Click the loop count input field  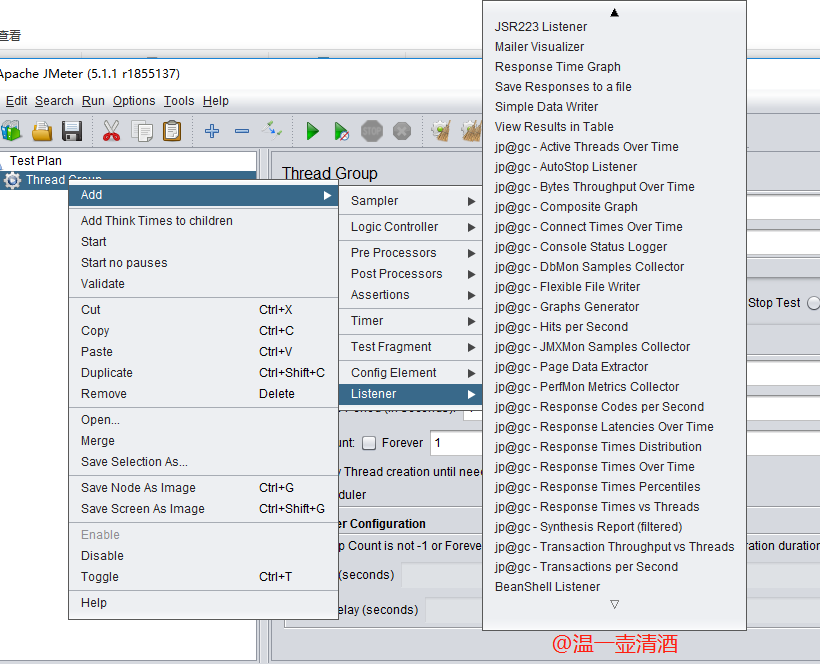[456, 443]
